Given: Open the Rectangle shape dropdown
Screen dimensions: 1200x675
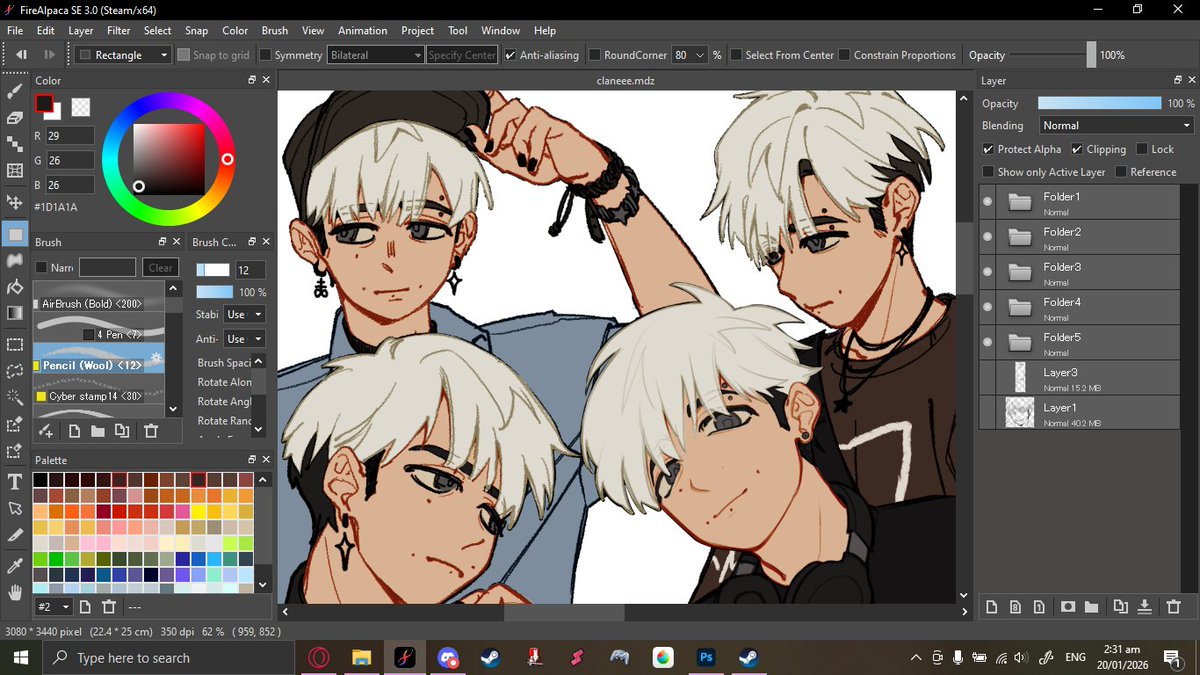Looking at the screenshot, I should pos(124,55).
